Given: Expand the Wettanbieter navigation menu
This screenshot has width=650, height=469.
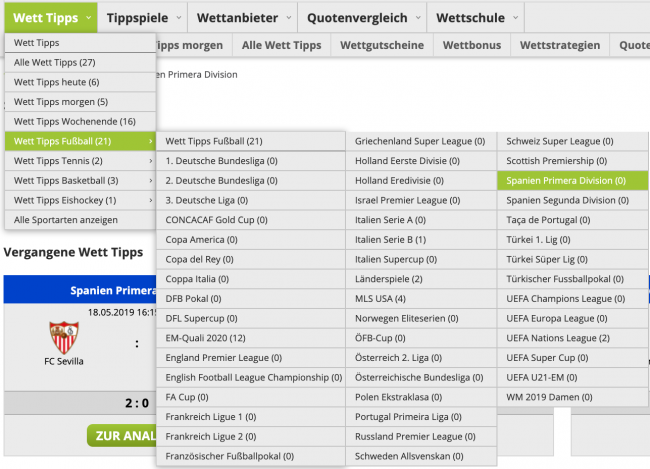Looking at the screenshot, I should point(246,17).
